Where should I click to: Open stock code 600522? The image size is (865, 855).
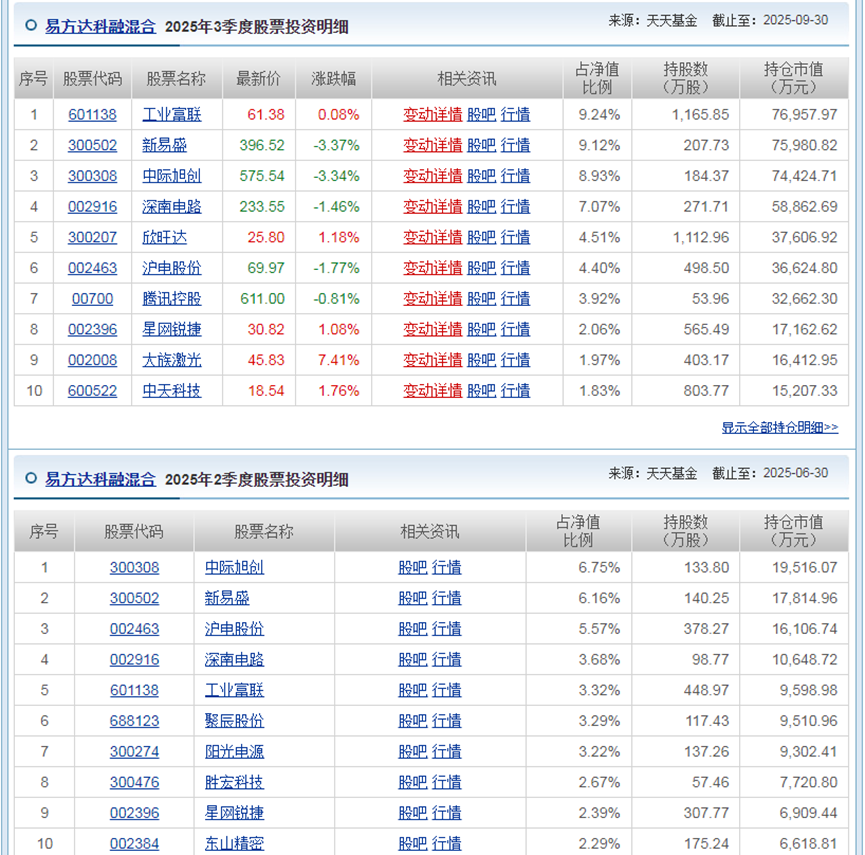pyautogui.click(x=92, y=391)
